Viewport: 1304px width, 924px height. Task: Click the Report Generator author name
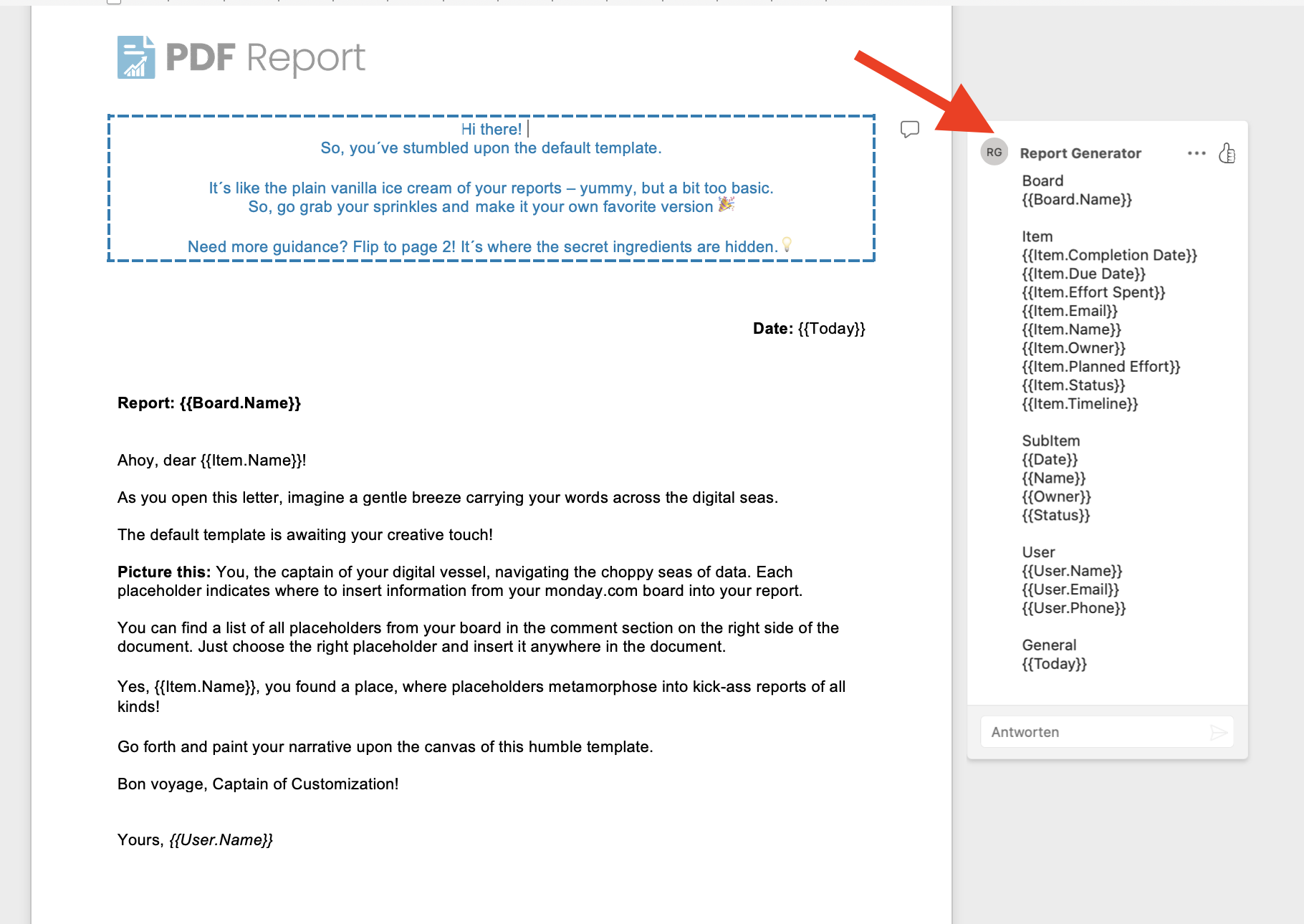[1080, 153]
